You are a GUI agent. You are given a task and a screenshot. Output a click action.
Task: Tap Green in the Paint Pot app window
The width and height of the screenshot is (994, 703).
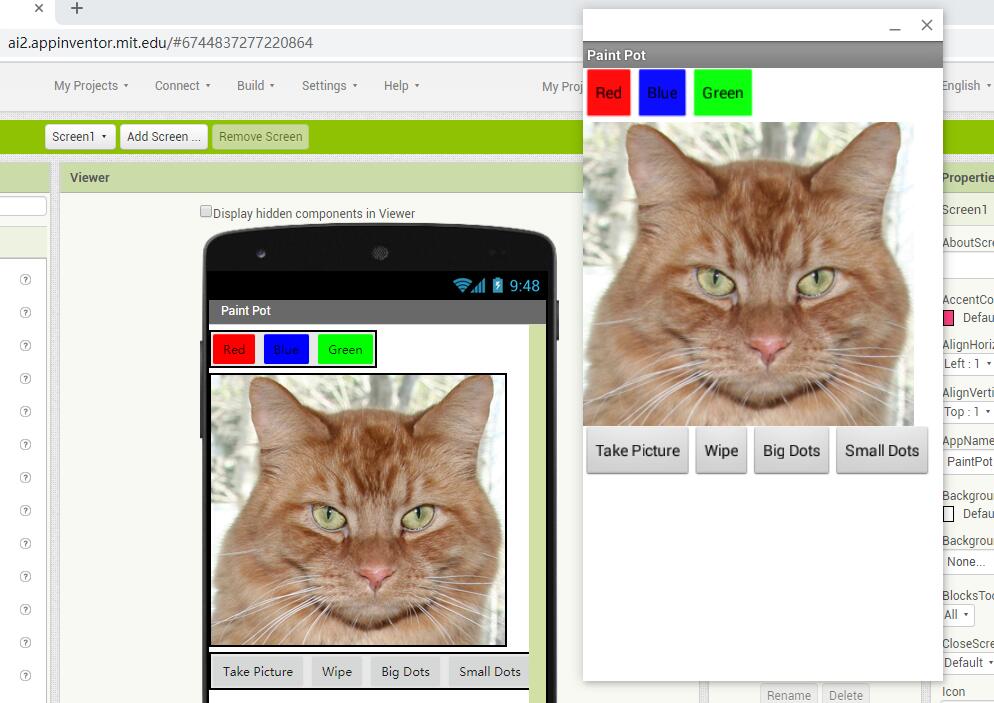[723, 93]
